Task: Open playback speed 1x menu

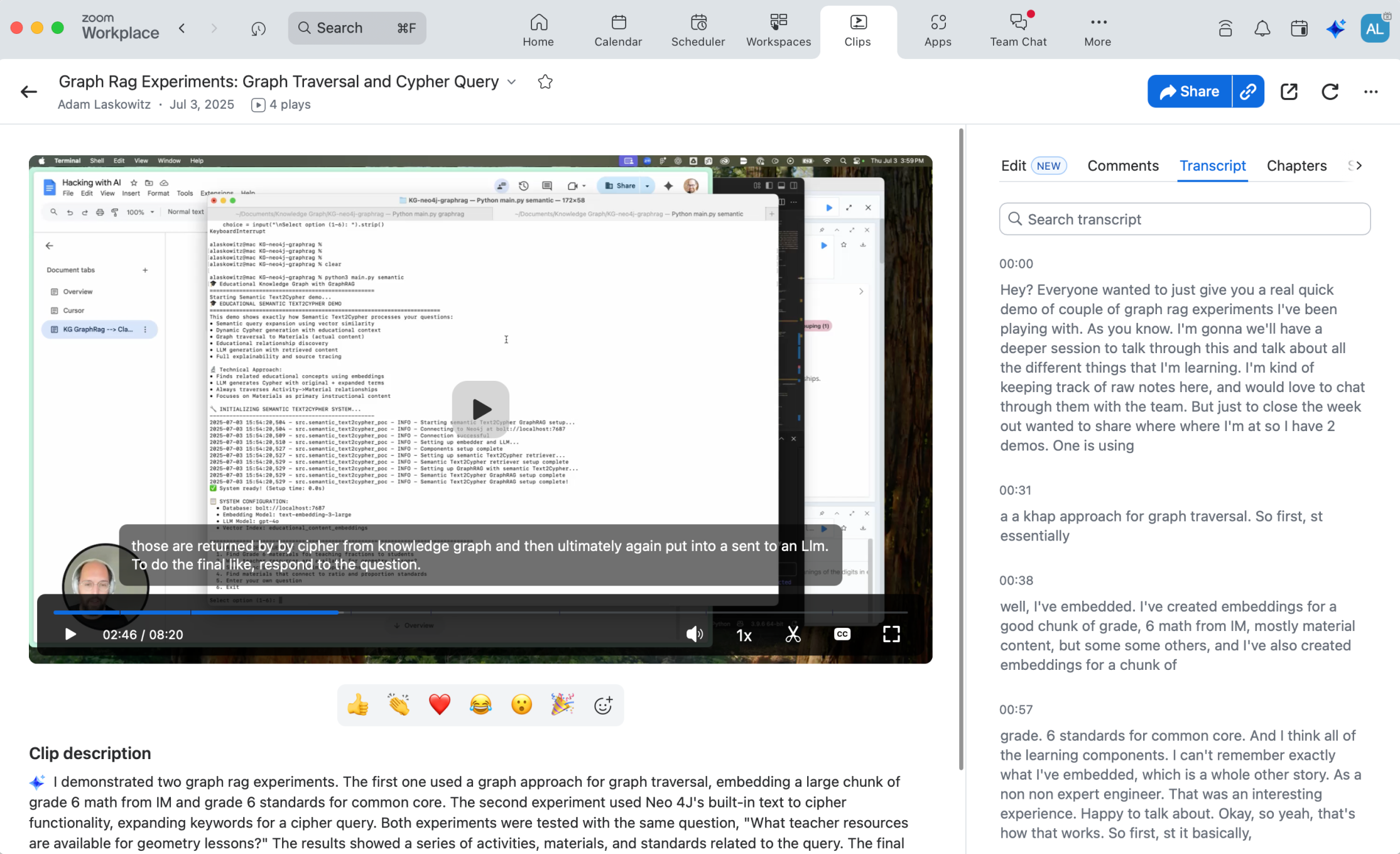Action: (744, 635)
